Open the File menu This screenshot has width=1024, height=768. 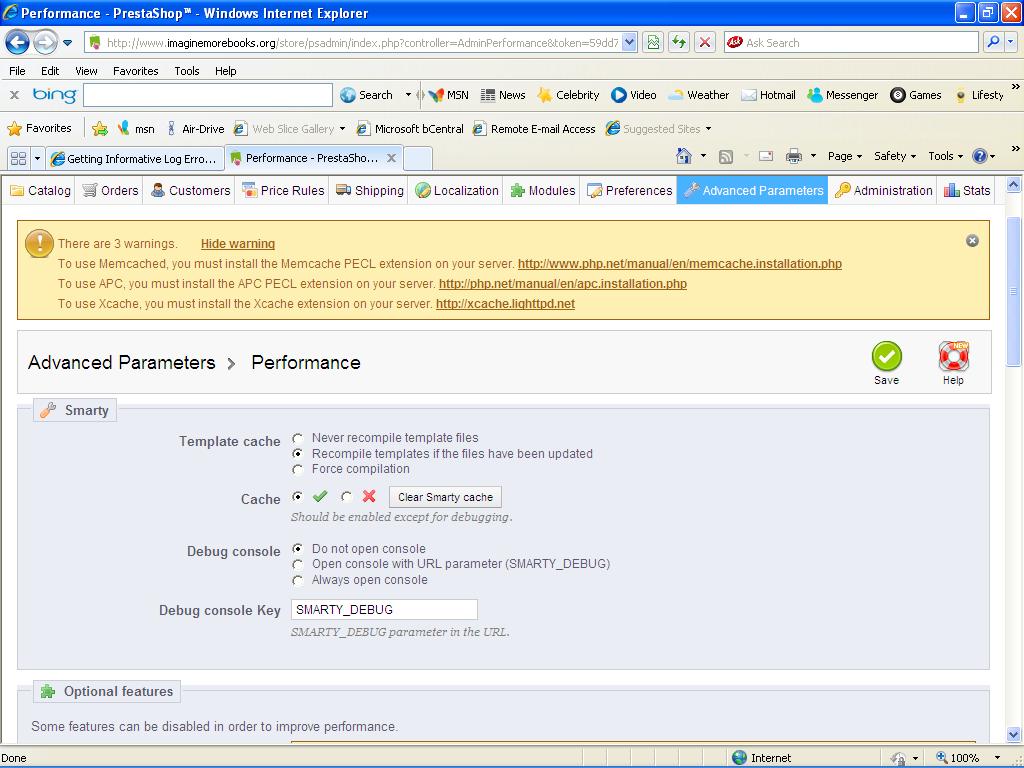click(x=18, y=71)
